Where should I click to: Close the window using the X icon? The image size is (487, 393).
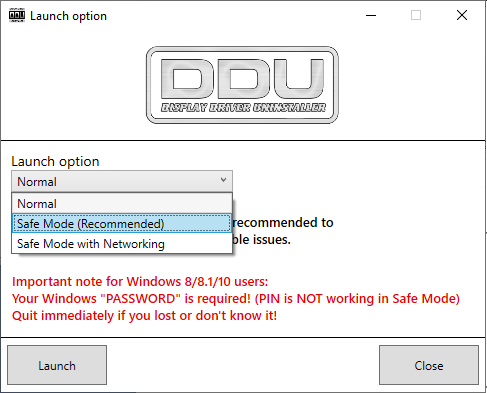(x=462, y=15)
